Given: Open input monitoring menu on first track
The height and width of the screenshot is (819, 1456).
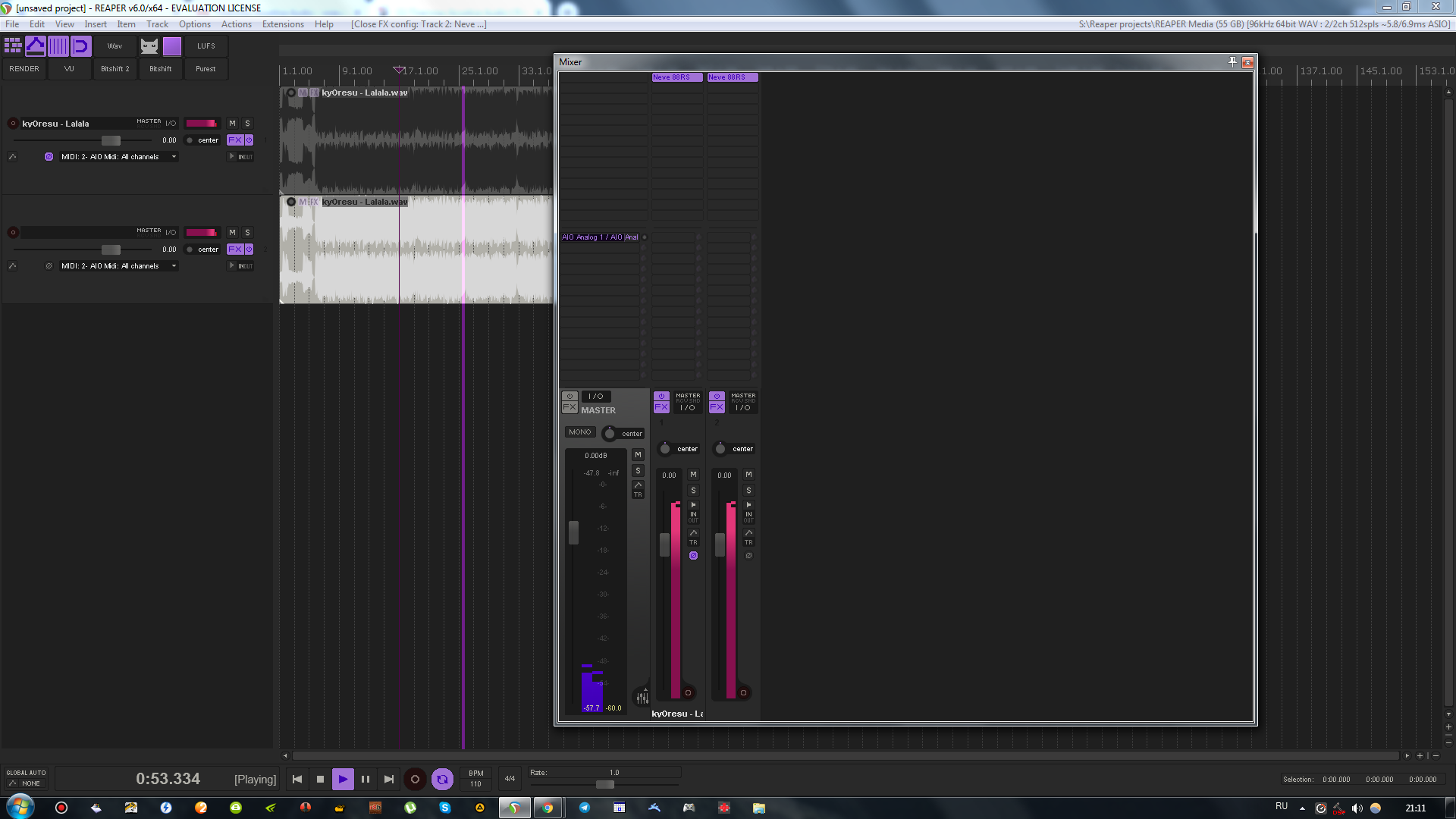Looking at the screenshot, I should [x=241, y=157].
